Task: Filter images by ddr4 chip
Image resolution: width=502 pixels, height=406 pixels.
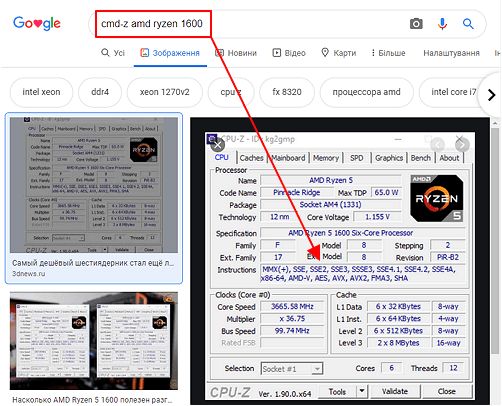Action: 100,92
